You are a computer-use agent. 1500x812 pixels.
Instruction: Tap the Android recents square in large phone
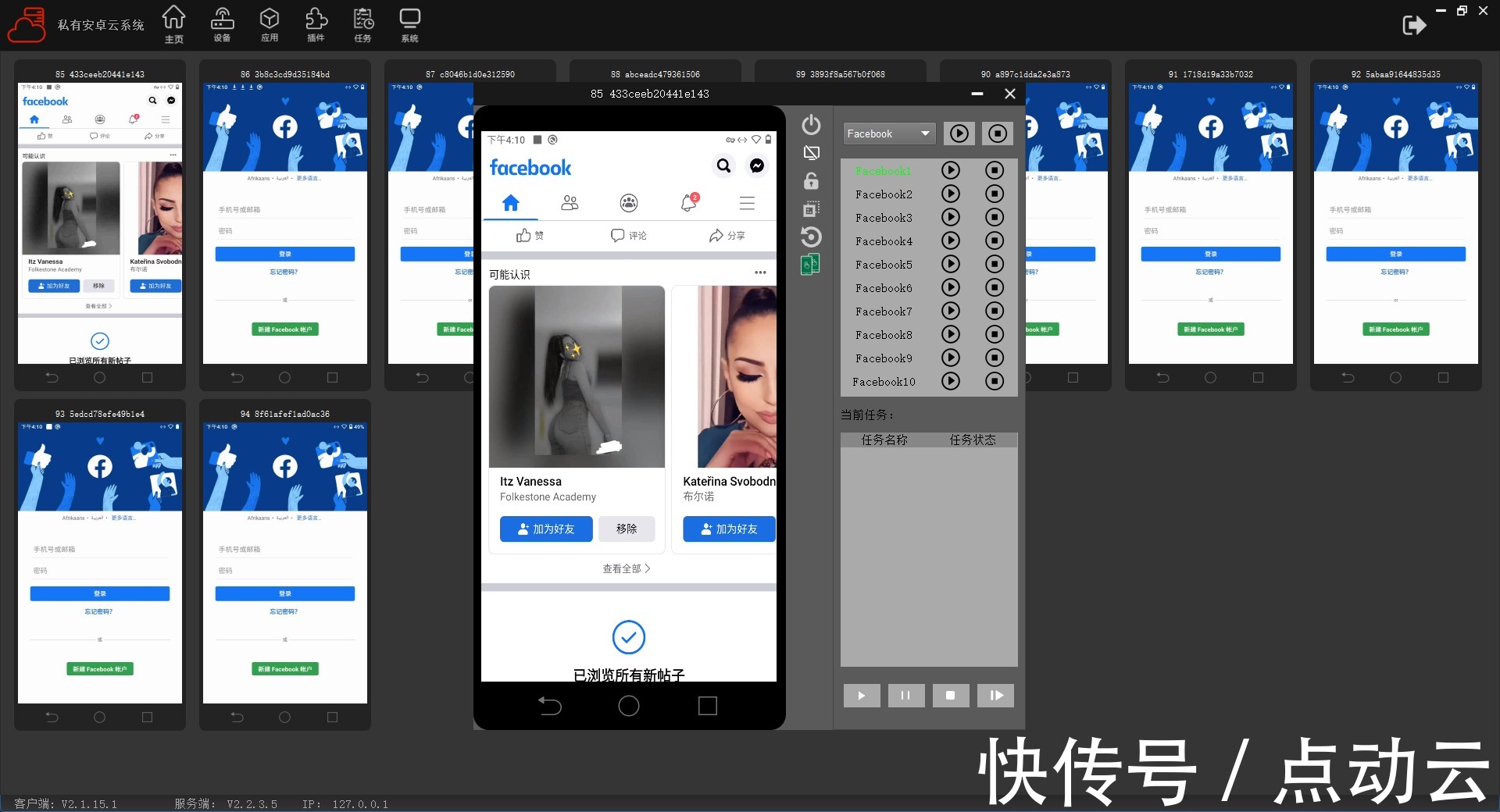coord(708,706)
